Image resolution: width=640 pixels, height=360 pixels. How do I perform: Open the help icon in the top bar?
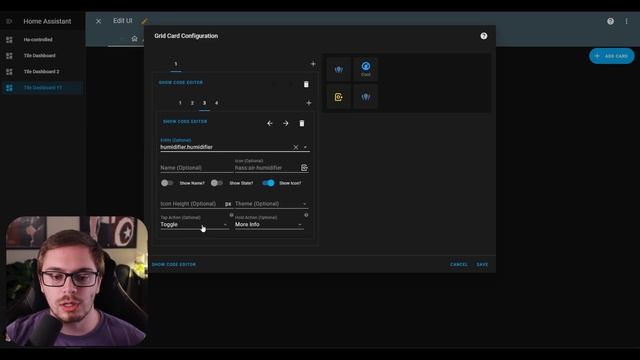pos(610,21)
